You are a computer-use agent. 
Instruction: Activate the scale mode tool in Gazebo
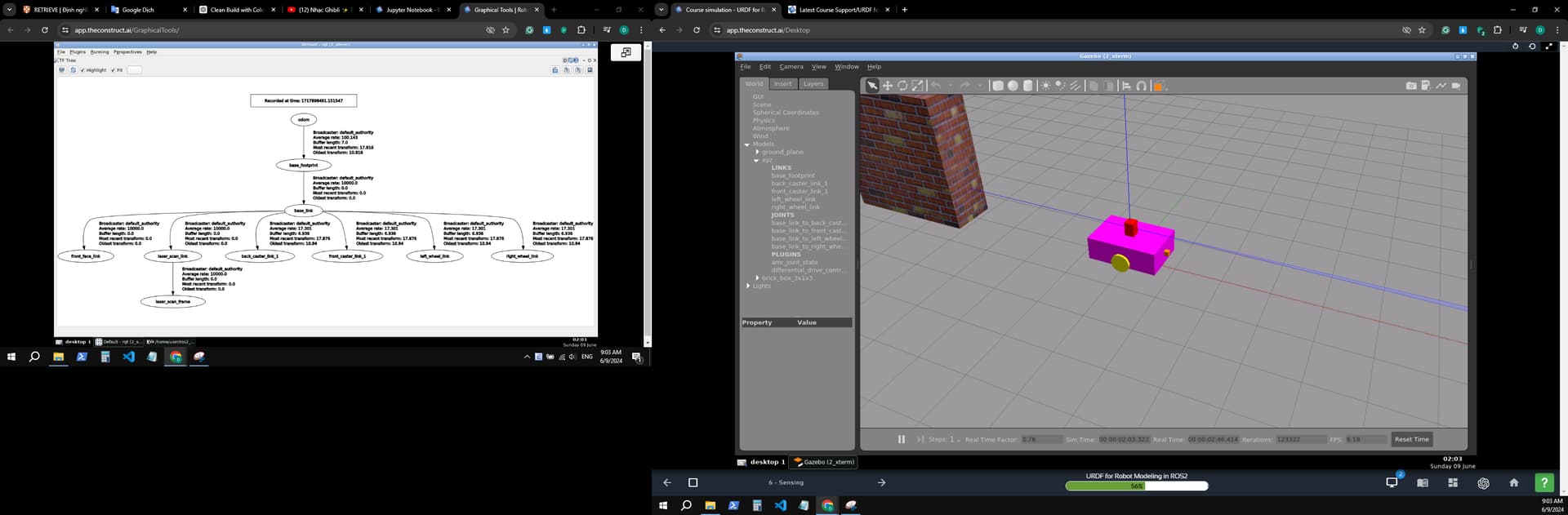click(918, 86)
